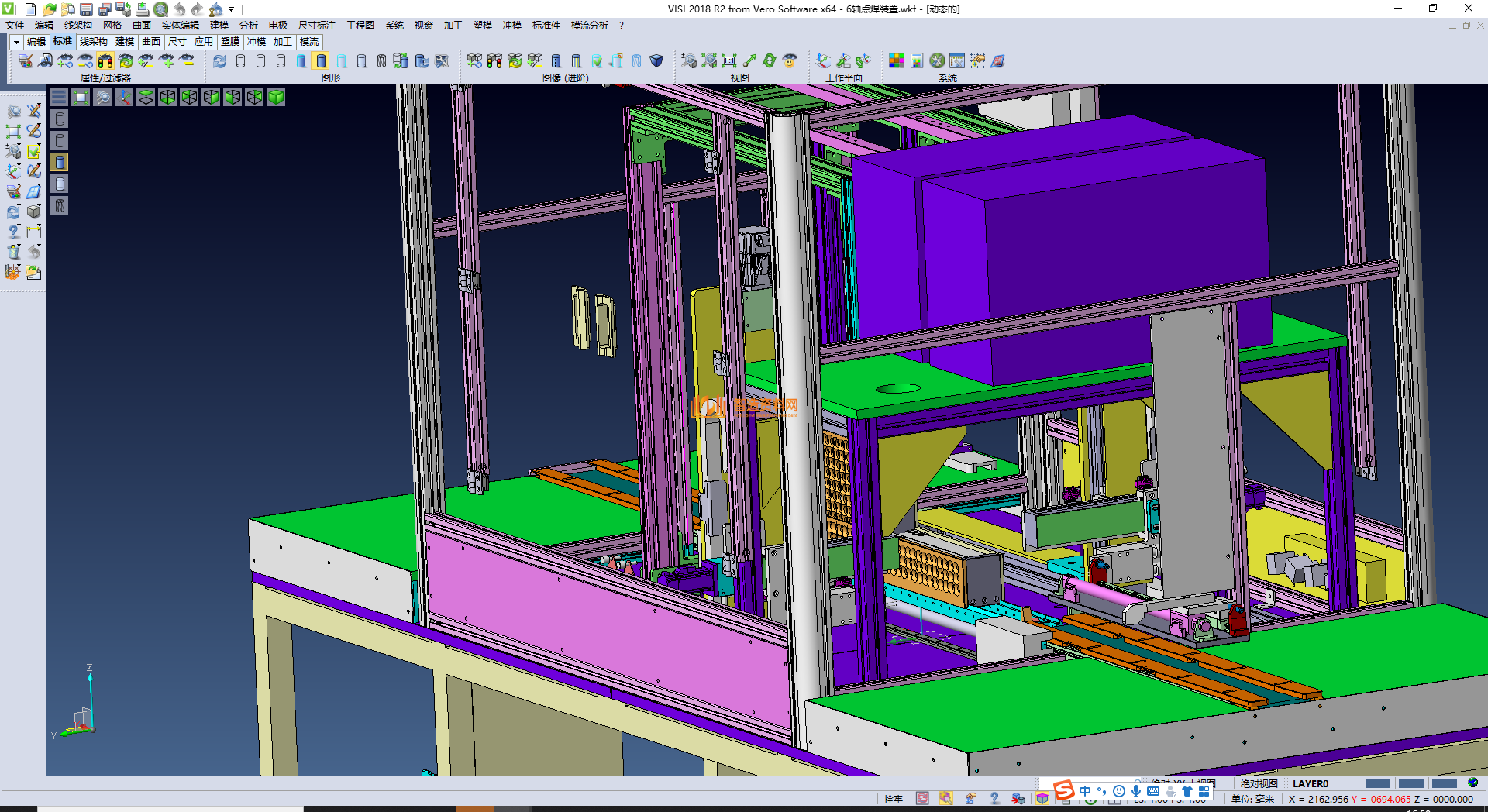Open the toolbar tabs dropdown arrow

coord(16,42)
